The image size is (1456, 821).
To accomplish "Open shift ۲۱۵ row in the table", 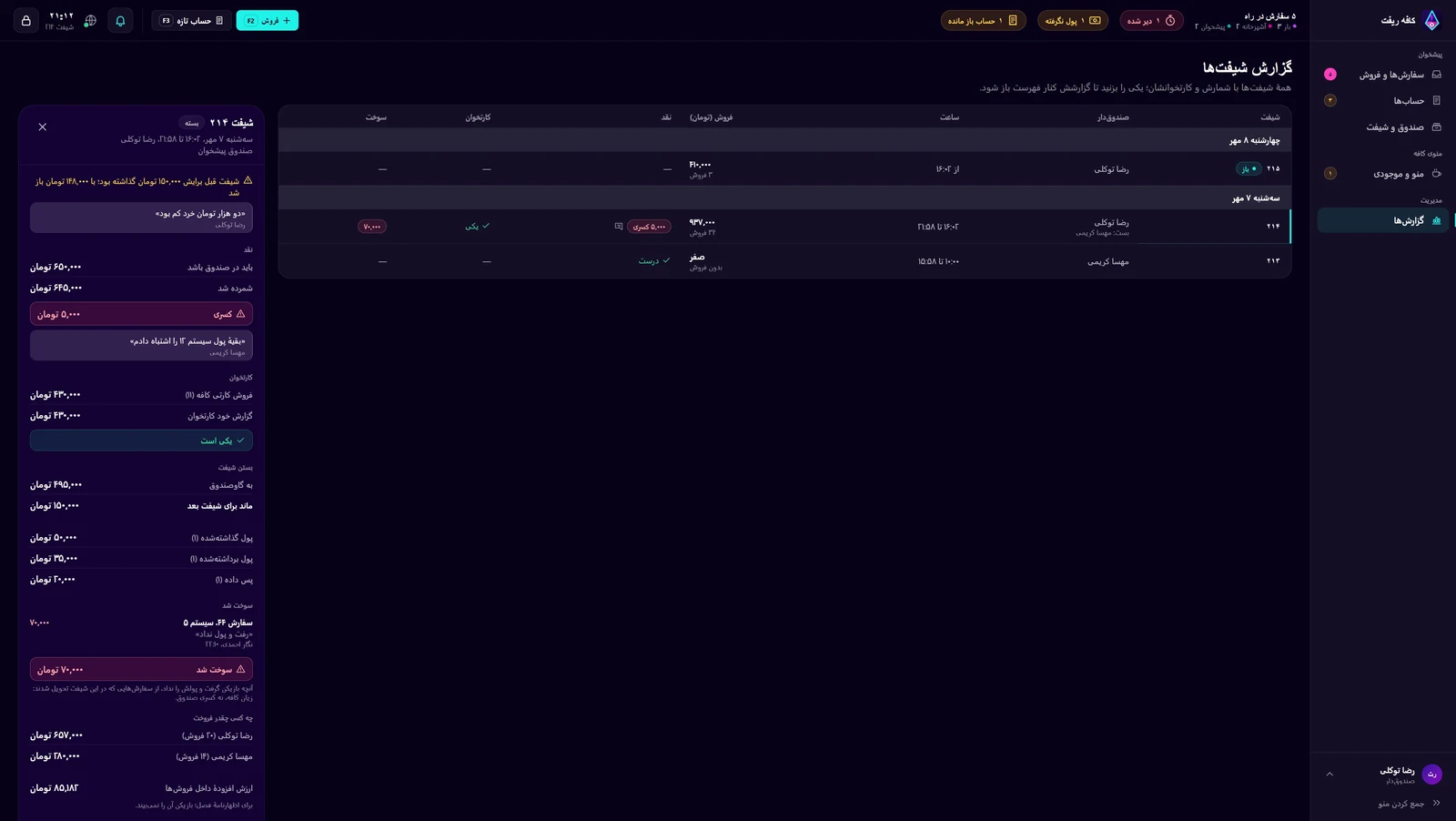I will tap(784, 169).
